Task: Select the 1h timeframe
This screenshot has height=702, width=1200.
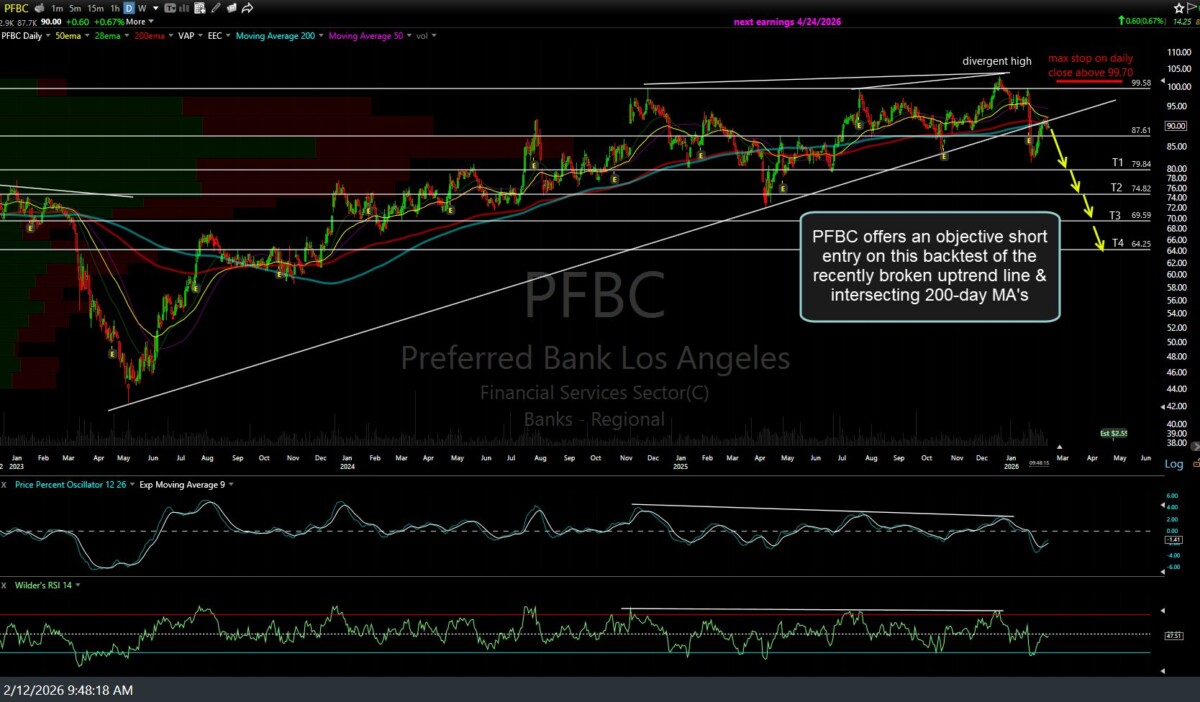Action: [115, 9]
